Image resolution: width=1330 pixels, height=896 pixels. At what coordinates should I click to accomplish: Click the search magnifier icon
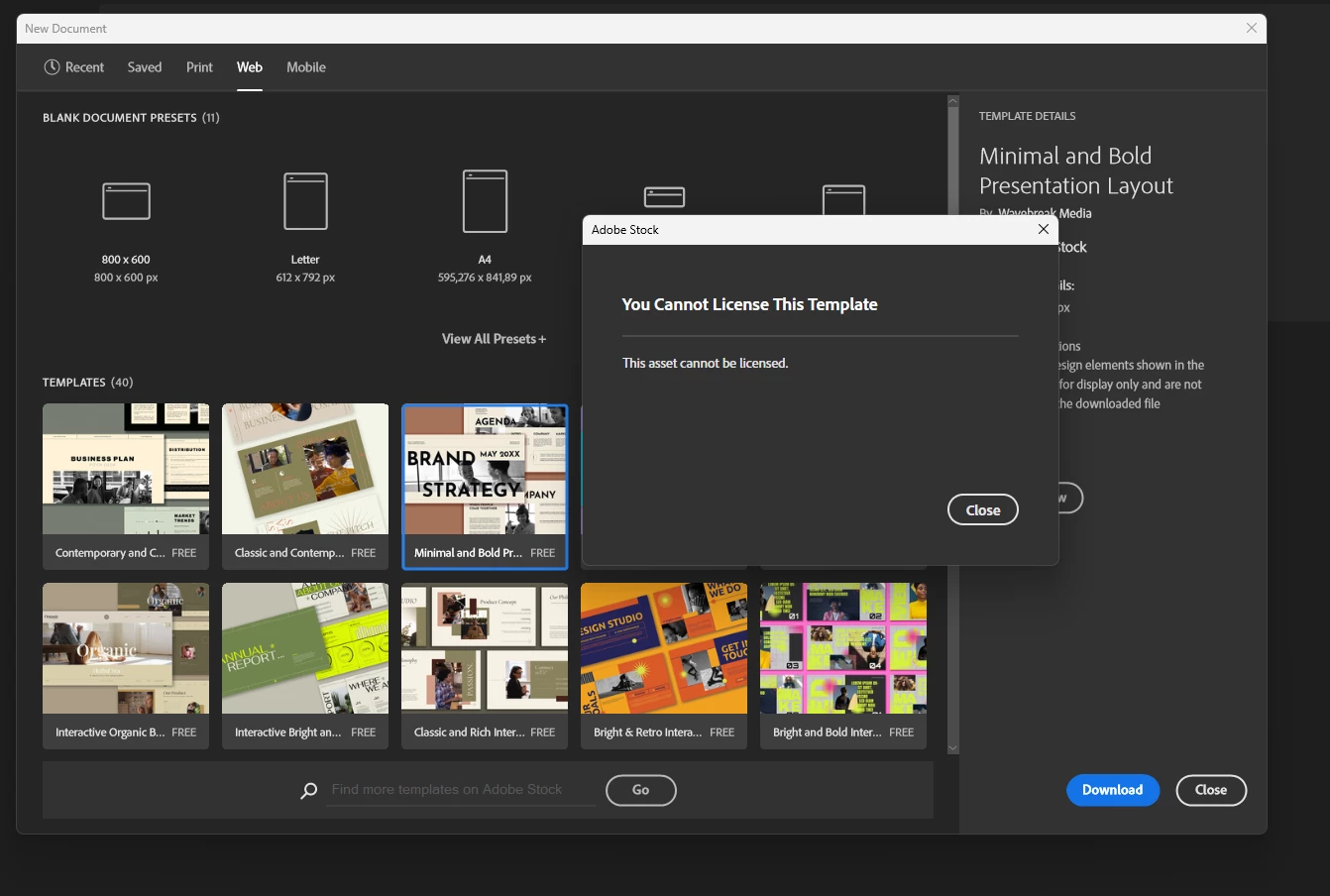click(309, 790)
